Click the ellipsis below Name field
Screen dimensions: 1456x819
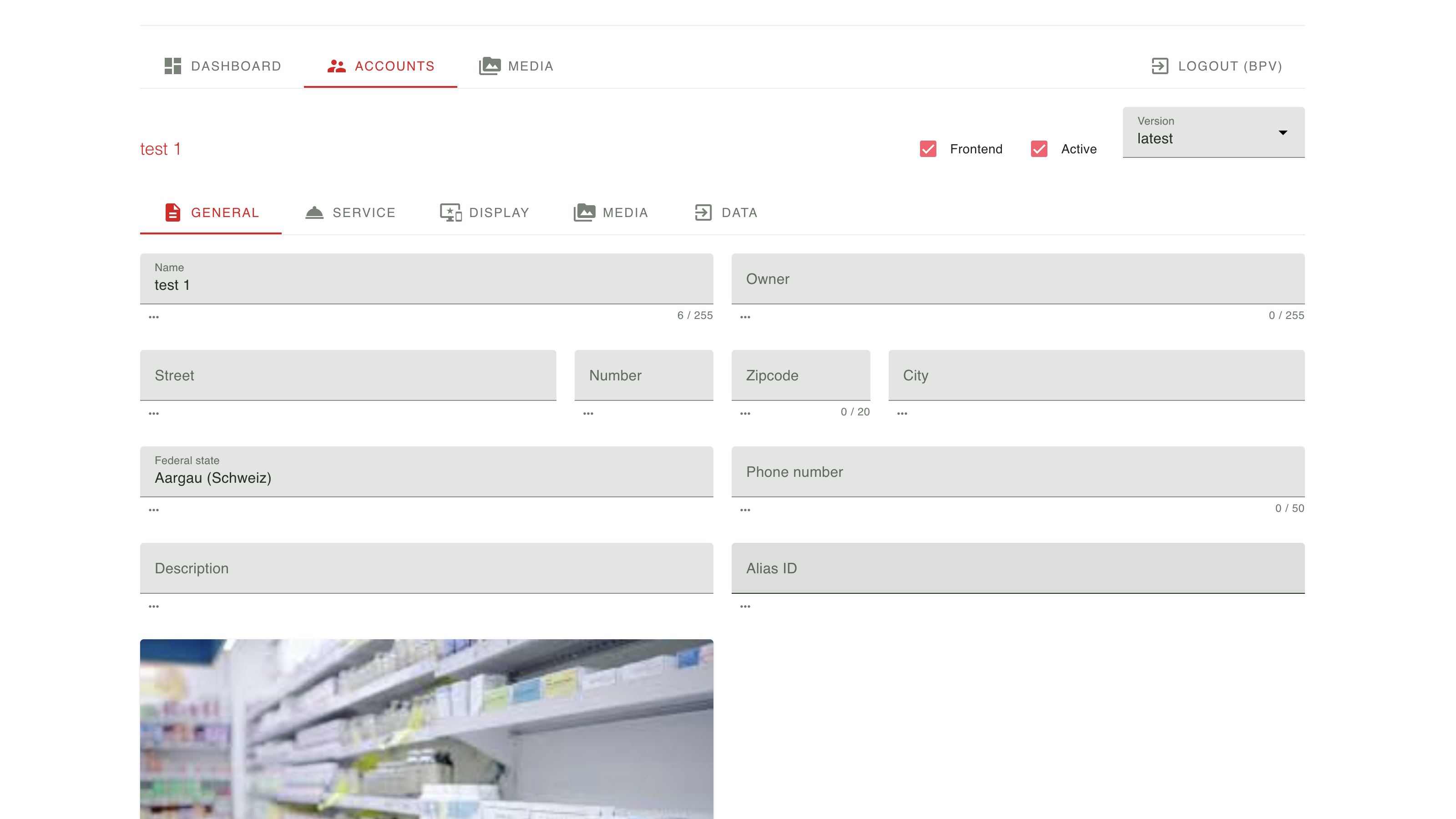point(154,317)
